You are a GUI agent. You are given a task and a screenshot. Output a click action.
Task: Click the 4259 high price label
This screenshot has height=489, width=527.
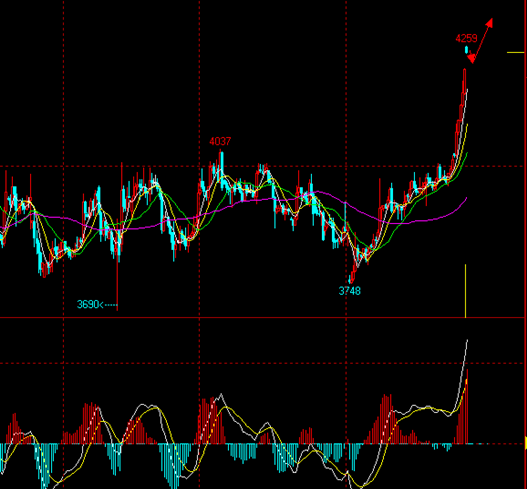(x=466, y=38)
